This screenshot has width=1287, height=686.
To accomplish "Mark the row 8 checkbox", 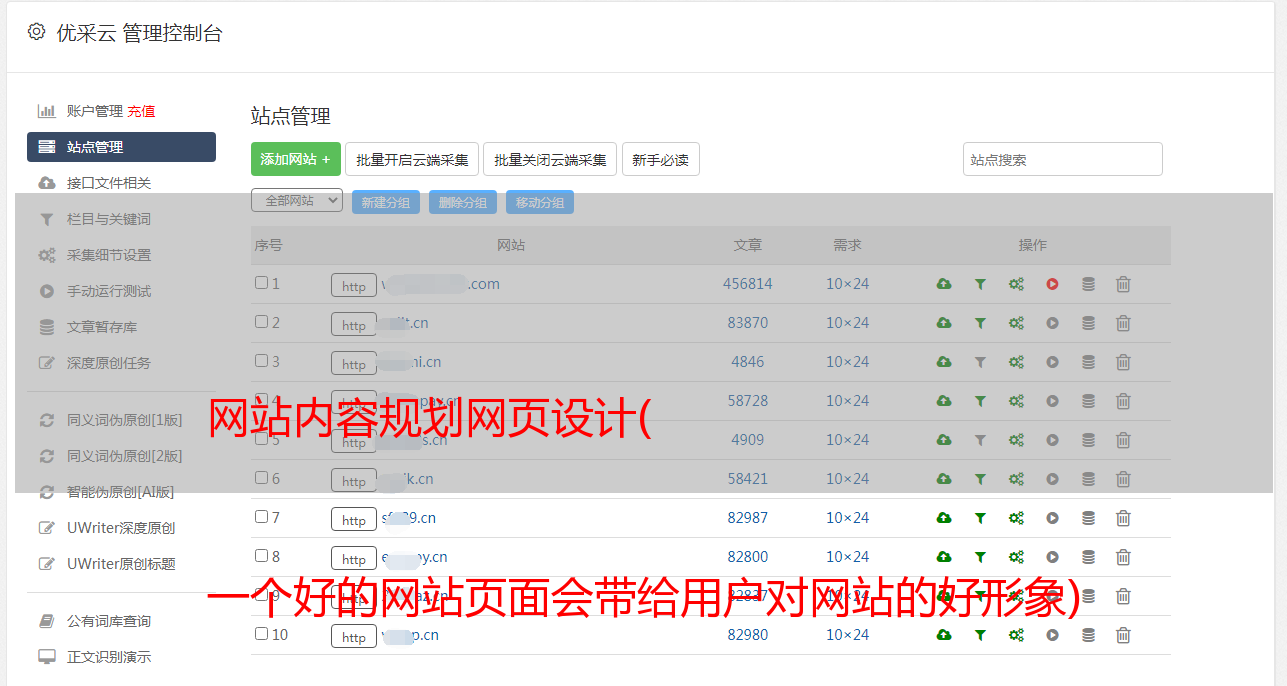I will click(x=261, y=556).
